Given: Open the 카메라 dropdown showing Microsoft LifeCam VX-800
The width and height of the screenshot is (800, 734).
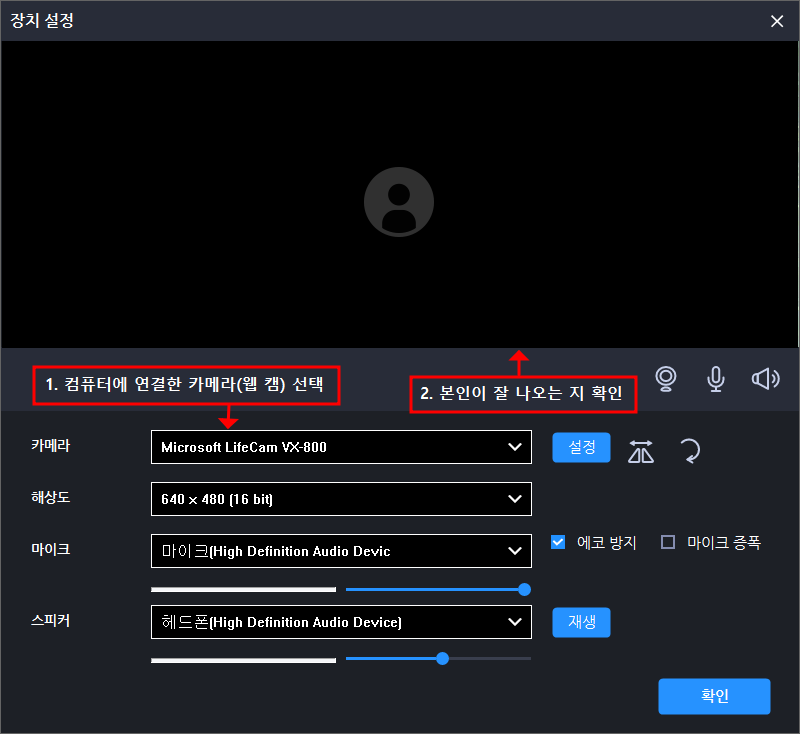Looking at the screenshot, I should (341, 447).
